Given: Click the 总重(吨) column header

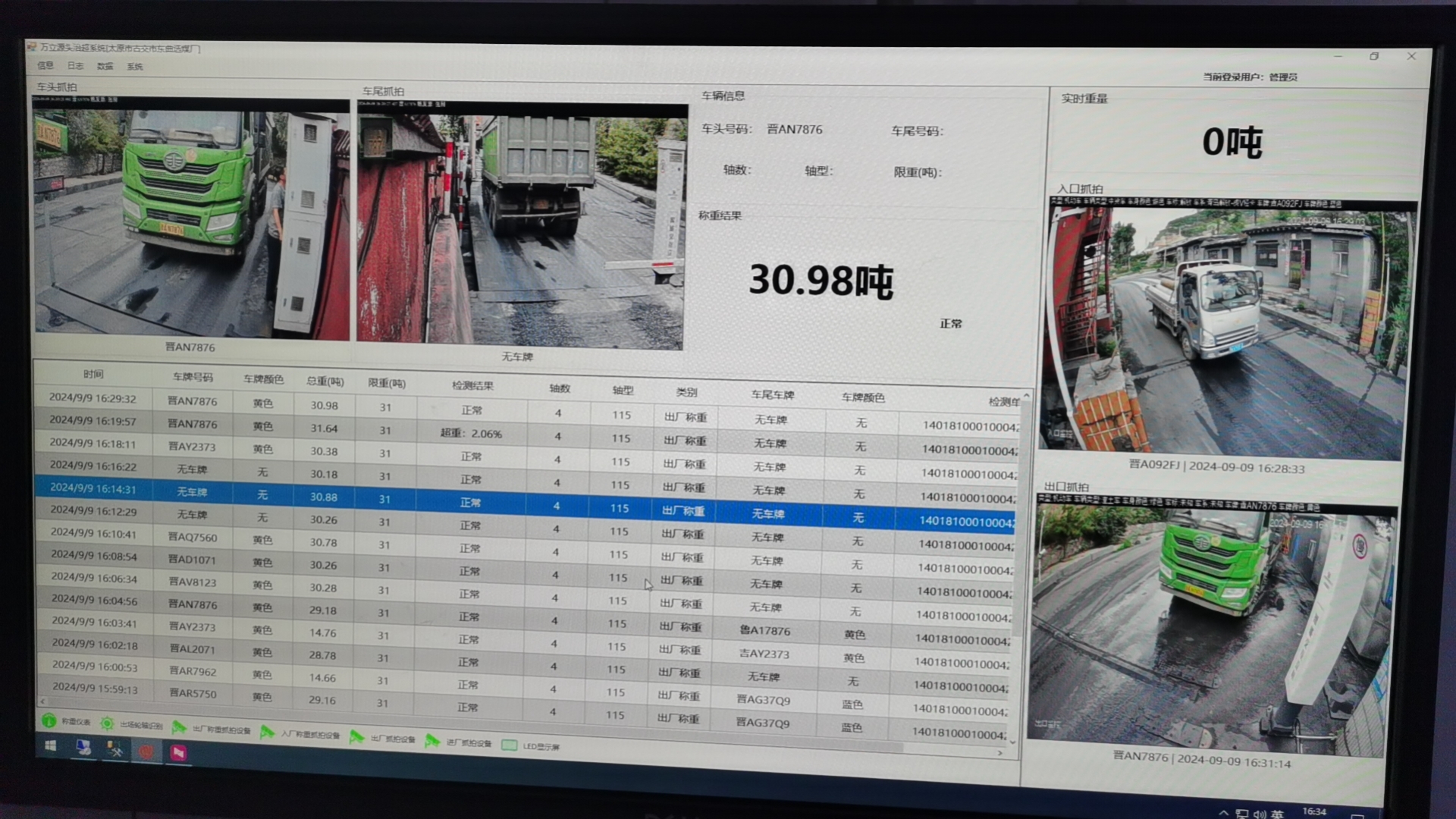Looking at the screenshot, I should pos(325,381).
